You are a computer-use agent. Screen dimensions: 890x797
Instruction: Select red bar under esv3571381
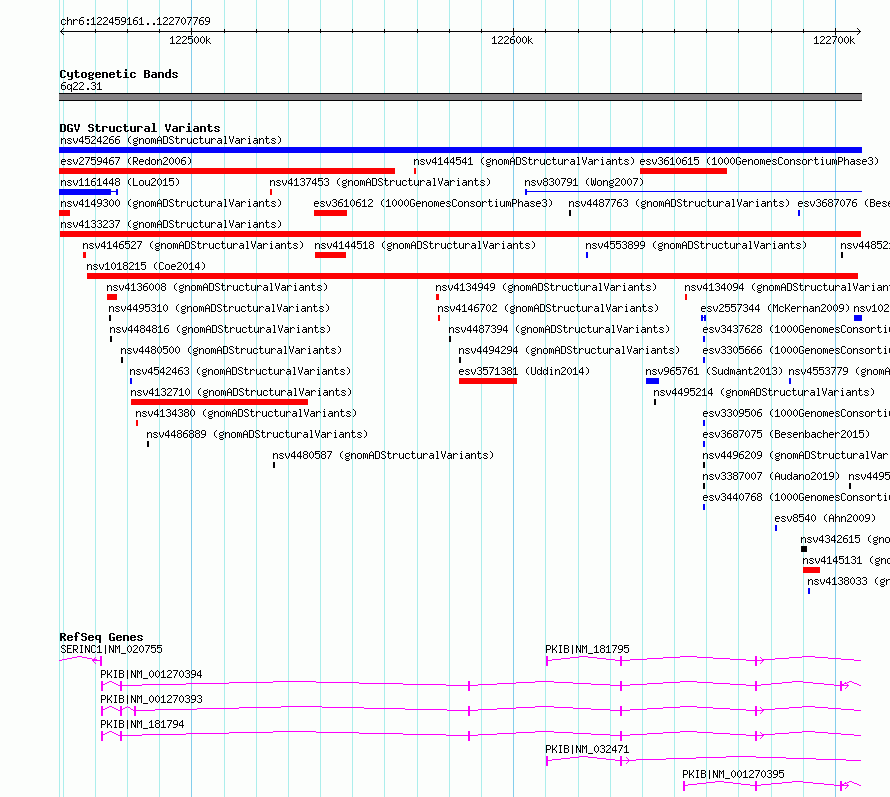click(488, 381)
